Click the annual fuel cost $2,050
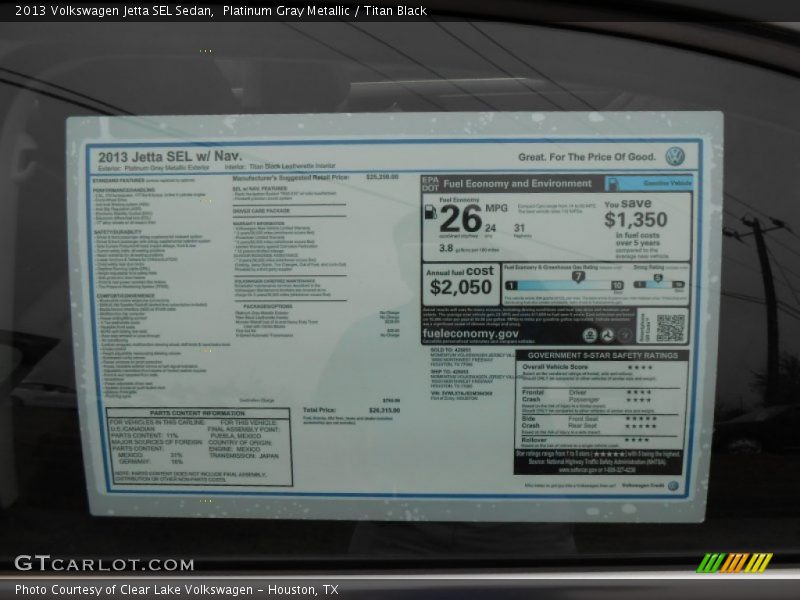Image resolution: width=800 pixels, height=600 pixels. tap(461, 287)
